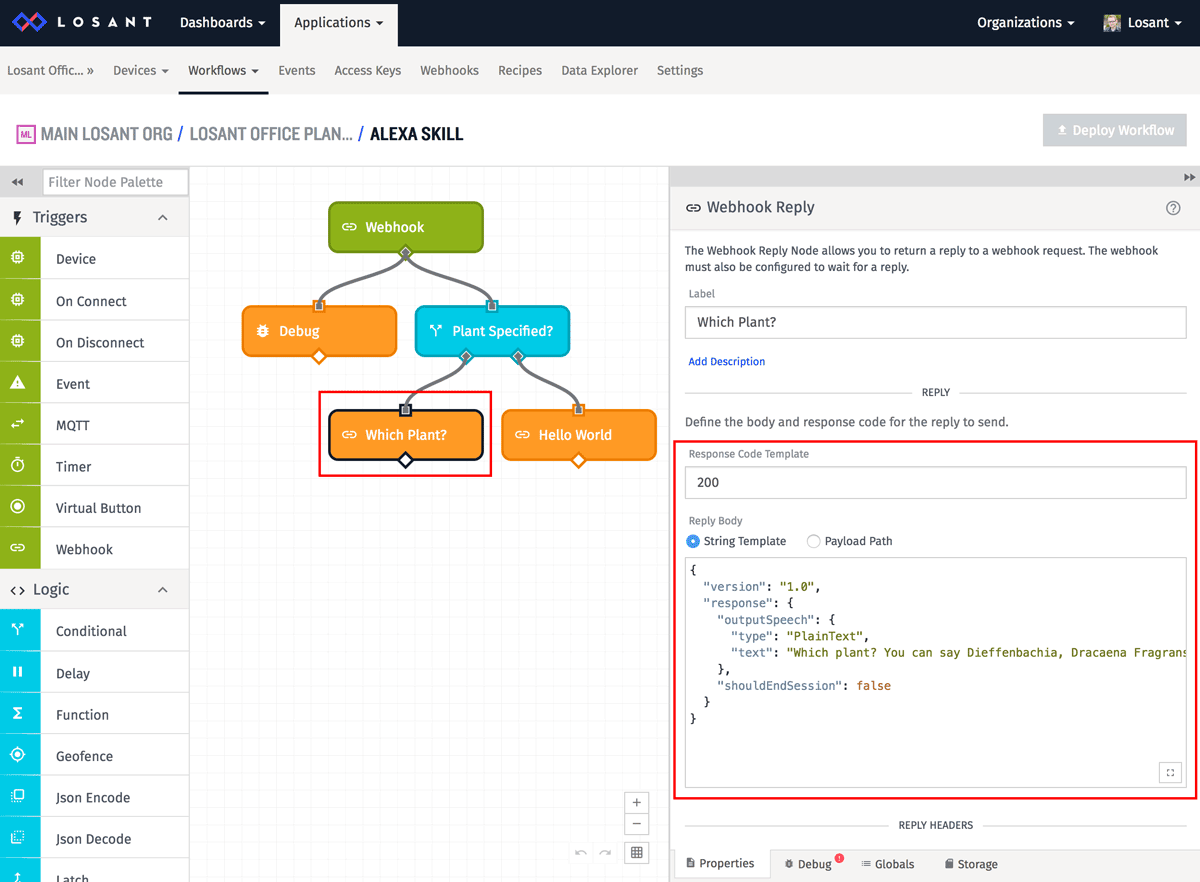Screen dimensions: 1200x882
Task: Open the Applications dropdown menu
Action: click(x=338, y=20)
